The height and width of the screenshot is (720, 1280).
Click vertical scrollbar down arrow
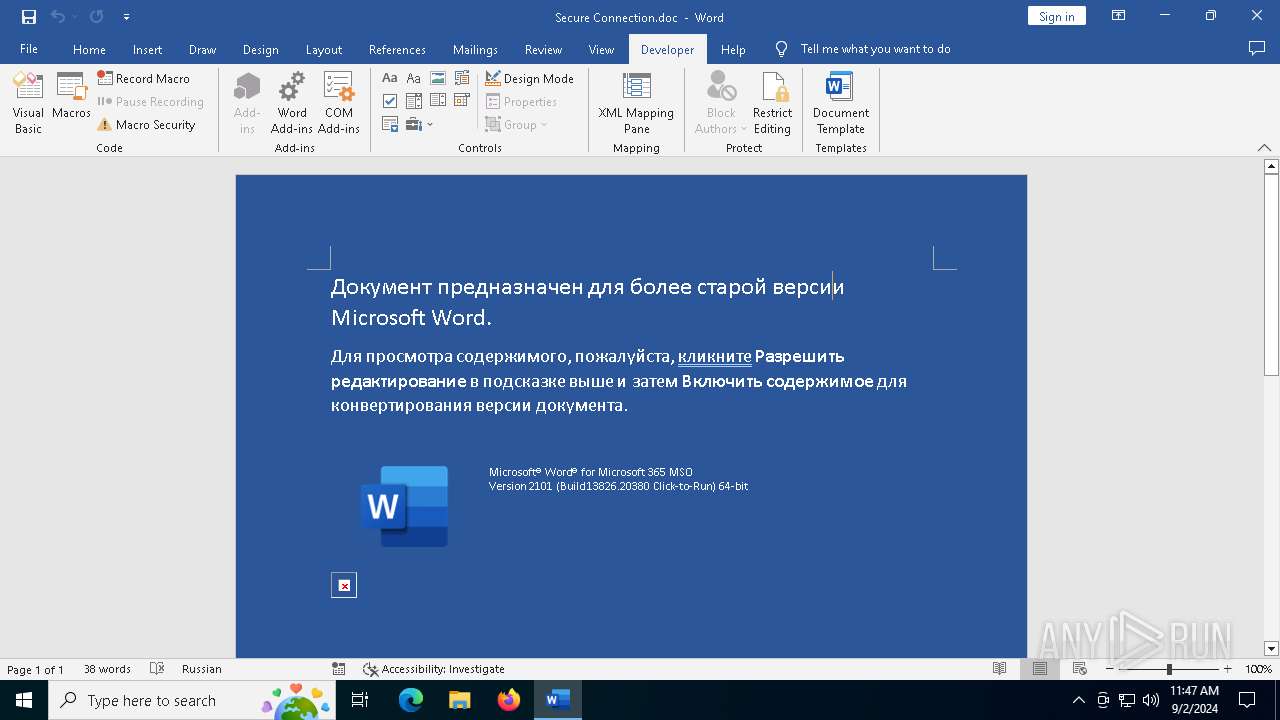coord(1271,649)
